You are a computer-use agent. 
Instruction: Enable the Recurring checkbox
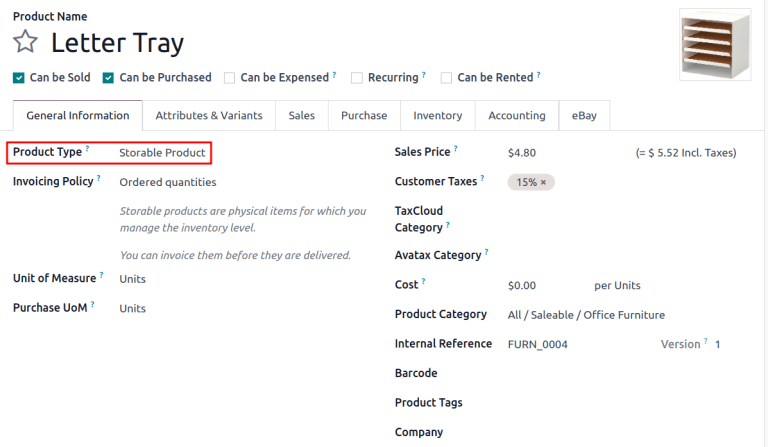[x=357, y=77]
